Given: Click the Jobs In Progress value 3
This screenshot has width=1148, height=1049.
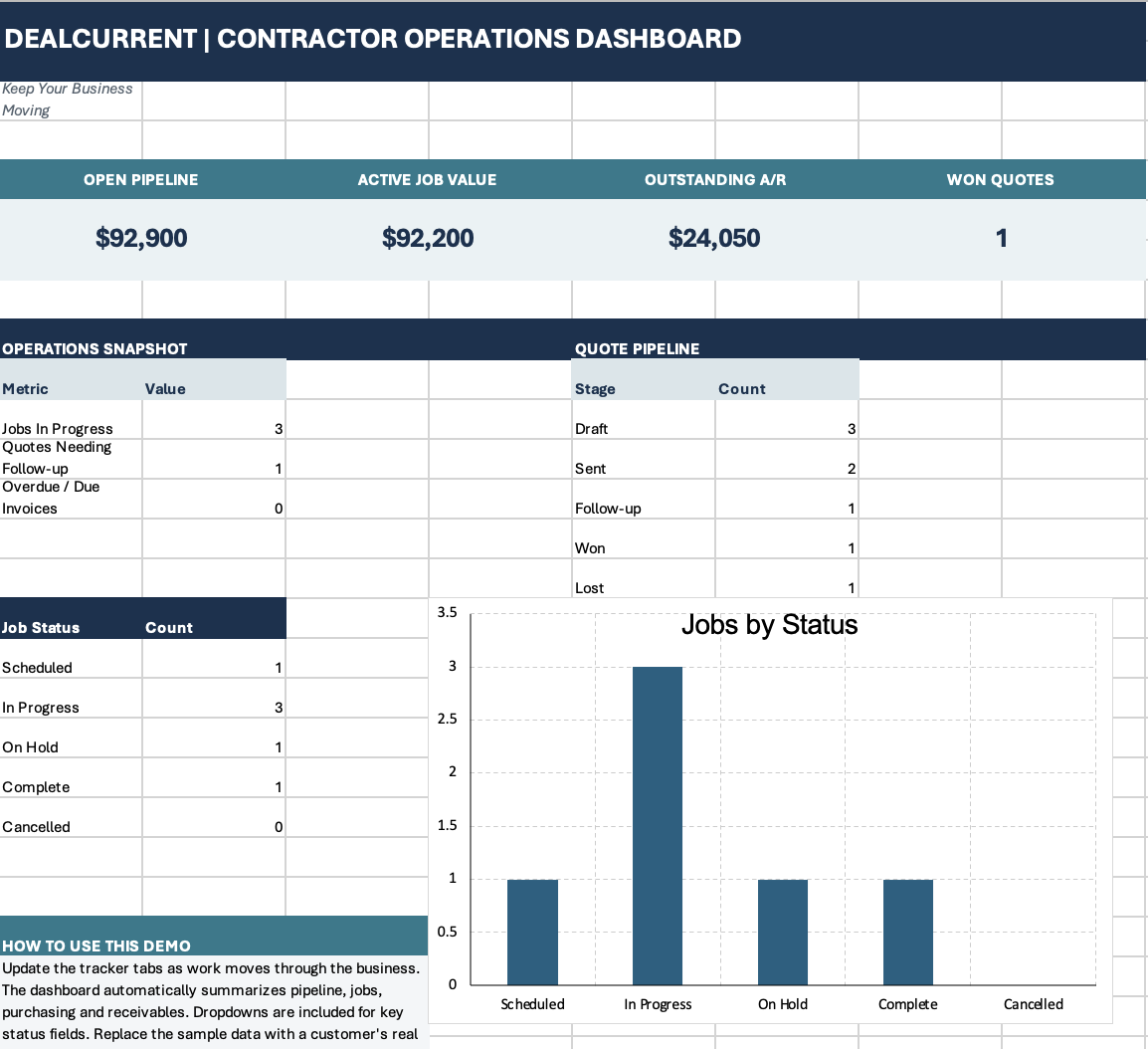Looking at the screenshot, I should pyautogui.click(x=214, y=420).
